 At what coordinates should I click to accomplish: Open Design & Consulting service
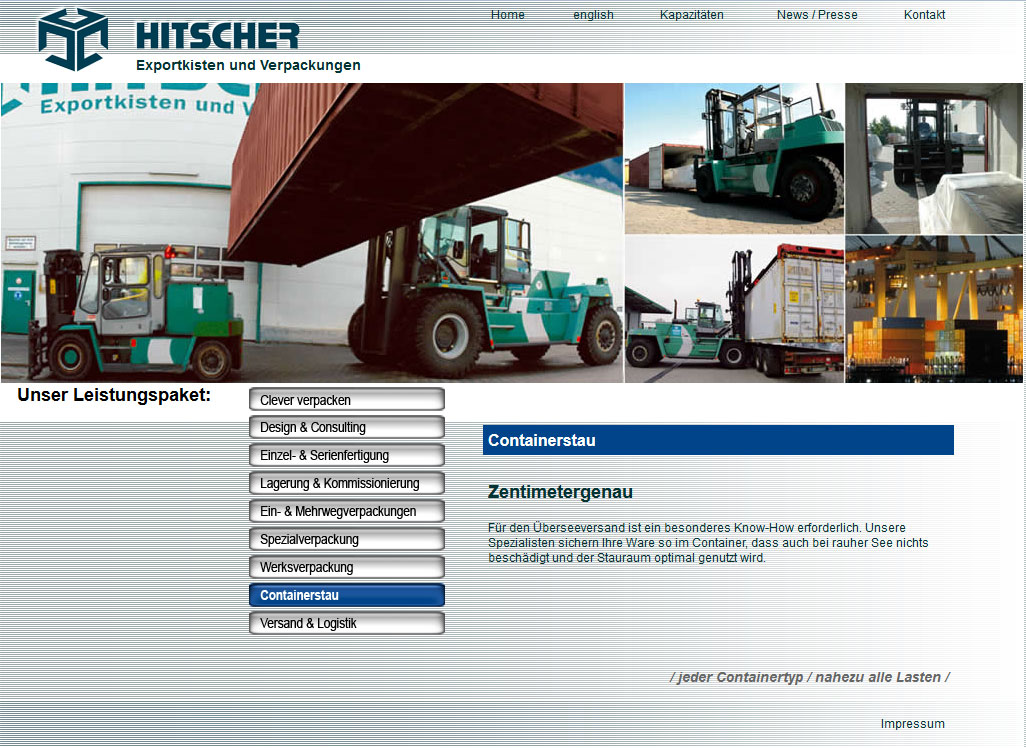pos(347,427)
